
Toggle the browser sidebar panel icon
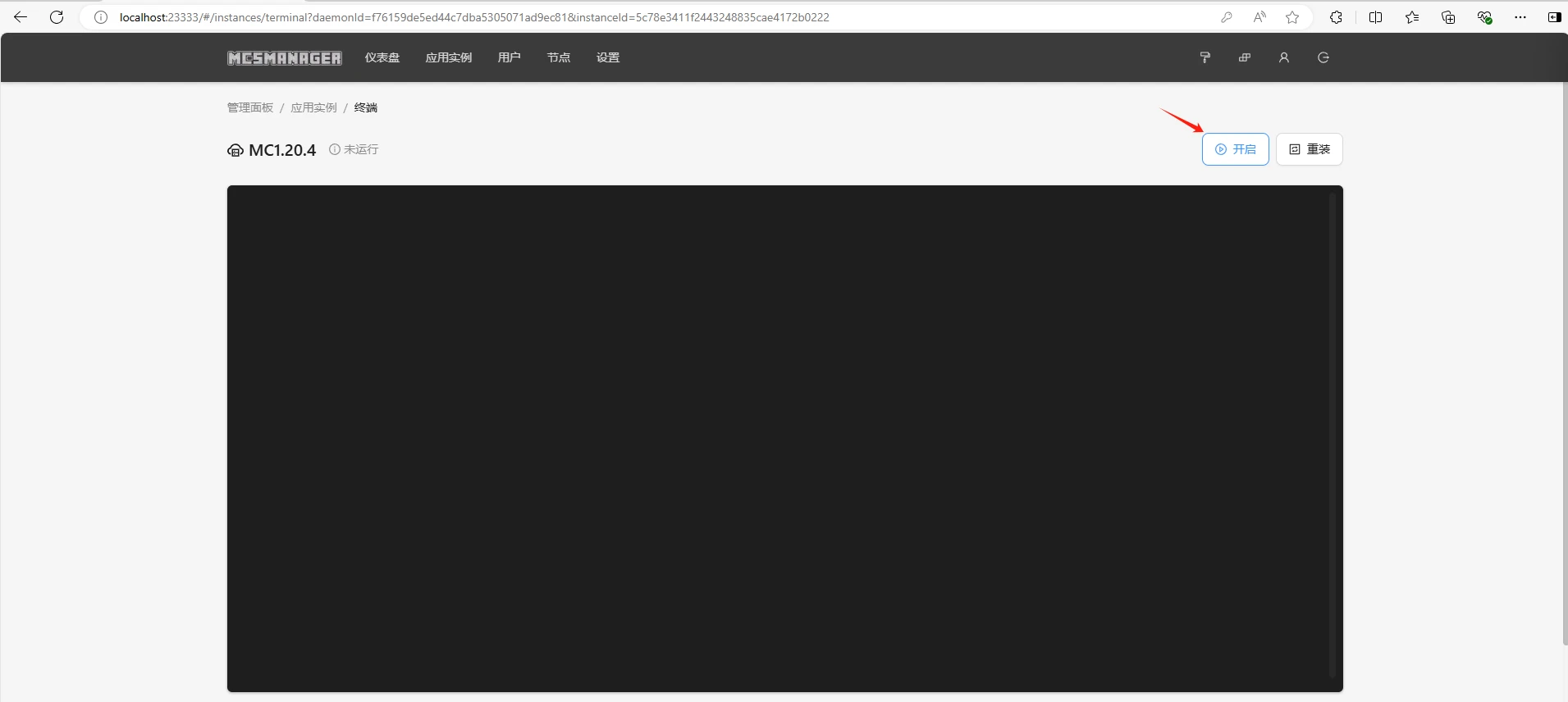point(1554,17)
